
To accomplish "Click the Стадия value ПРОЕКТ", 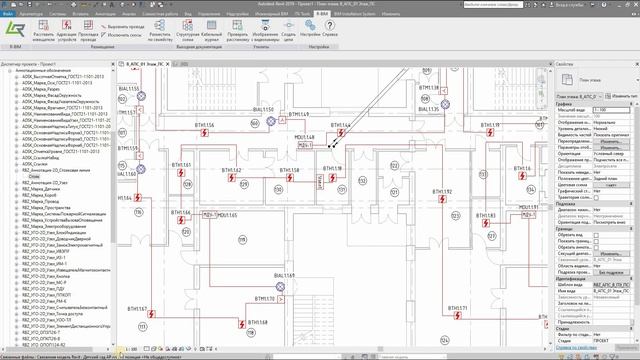I will tap(611, 341).
